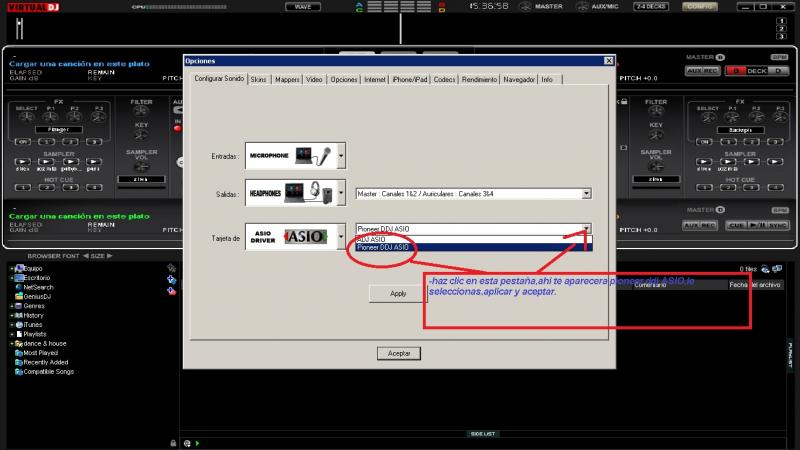Click the iTunes library icon
This screenshot has width=800, height=450.
point(18,324)
